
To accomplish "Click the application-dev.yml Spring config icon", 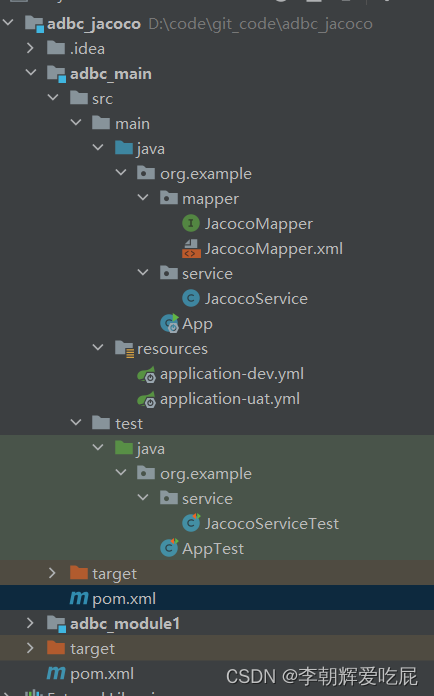I will [146, 374].
